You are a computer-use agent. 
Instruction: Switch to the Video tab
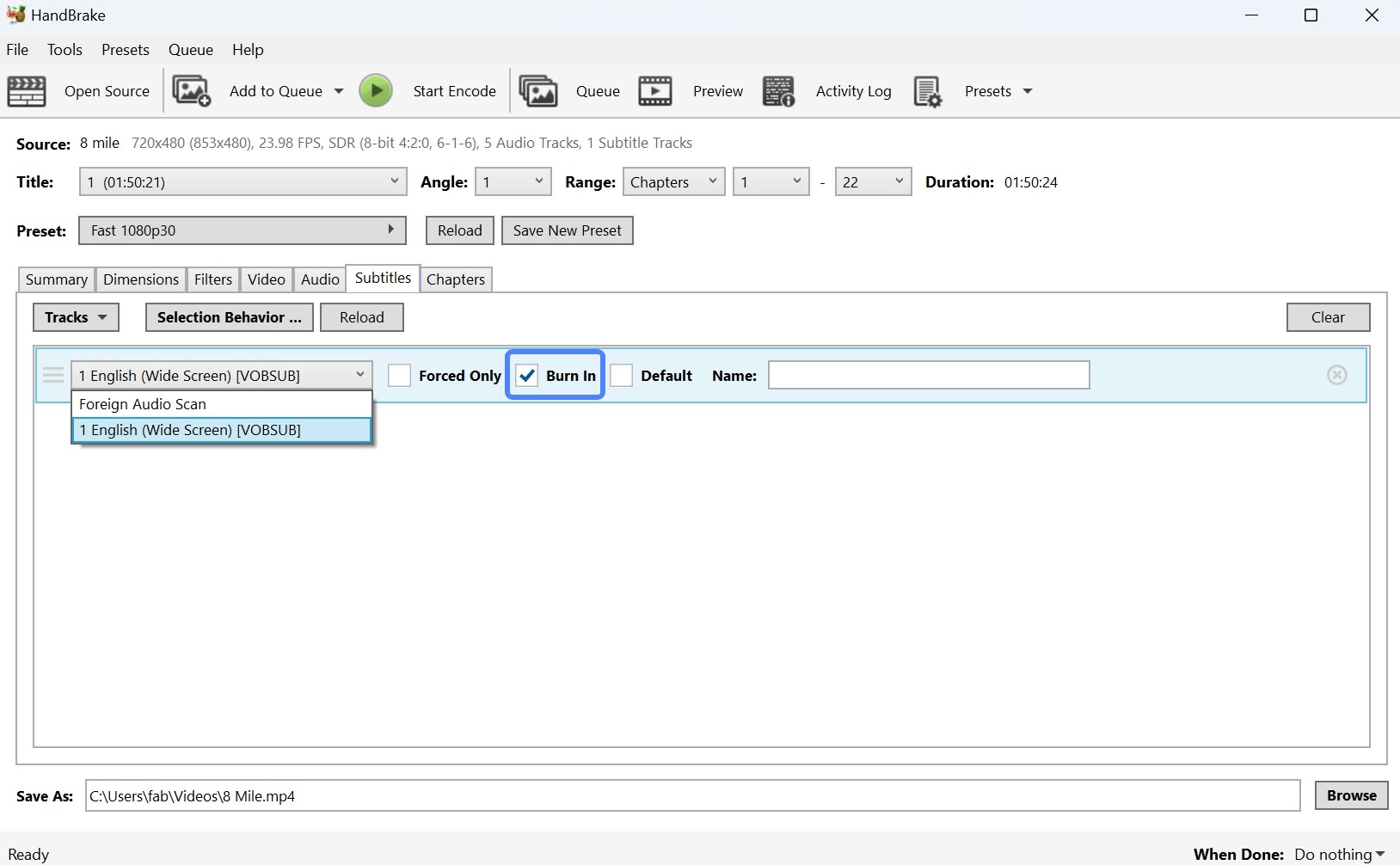click(266, 279)
